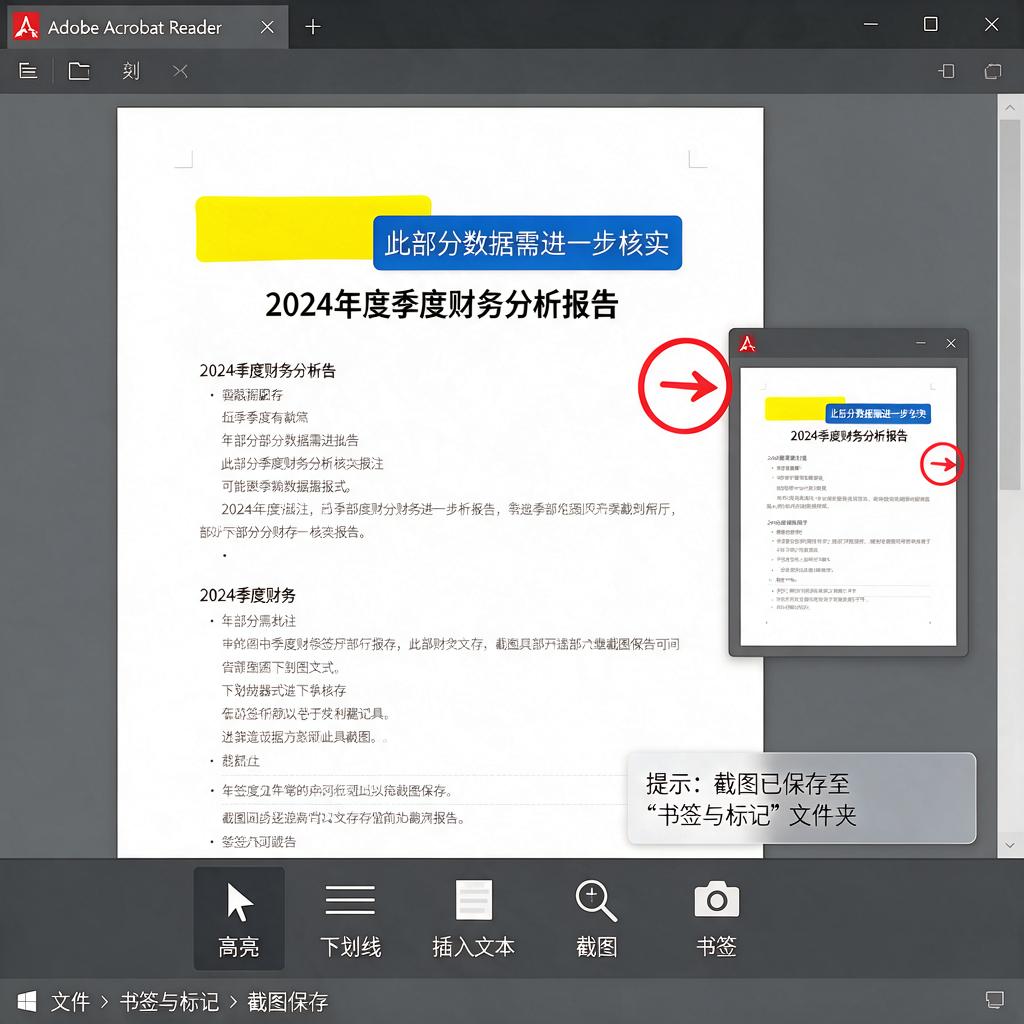Switch to the Adobe Acrobat Reader tab
The image size is (1024, 1024).
148,27
